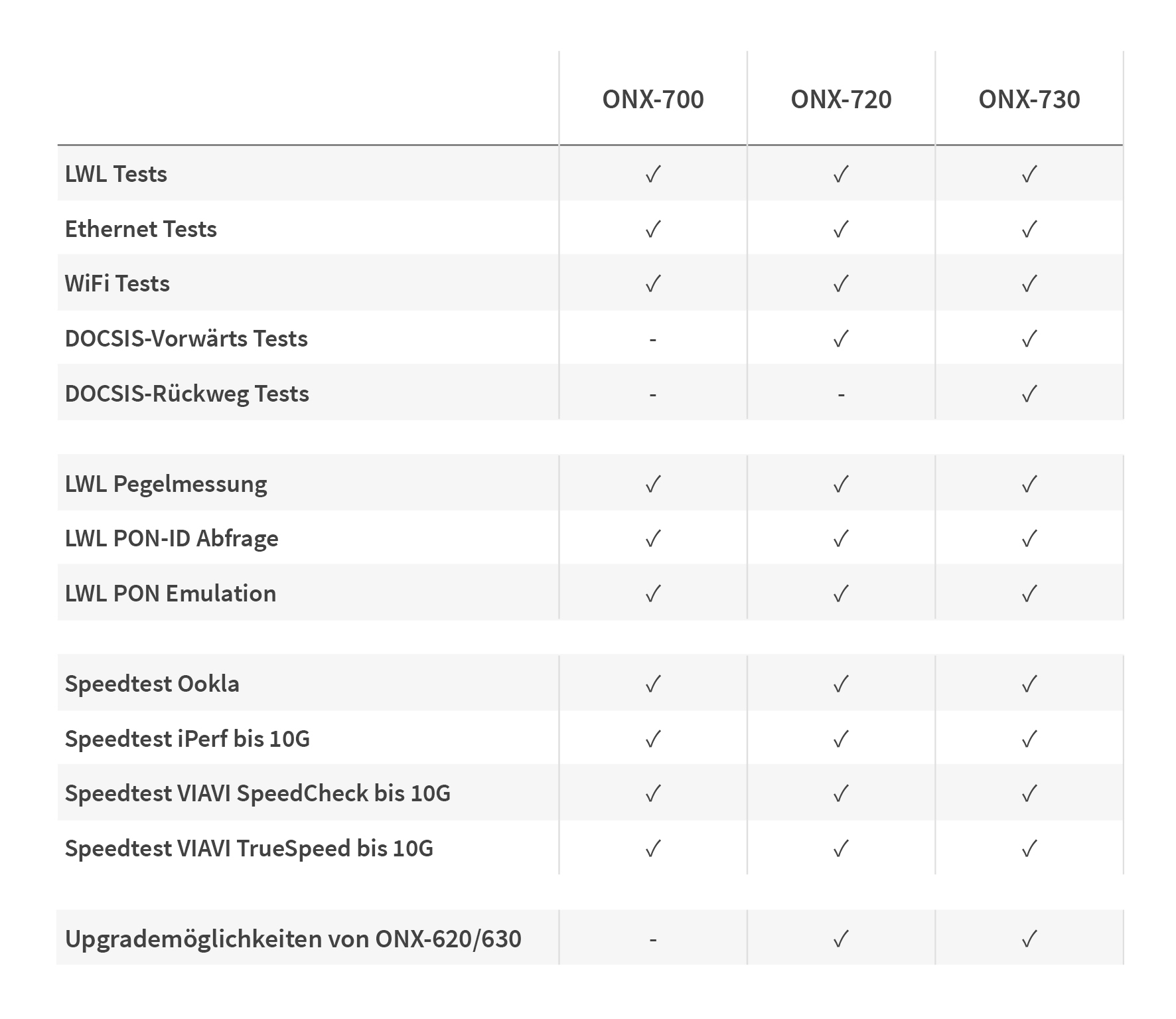This screenshot has height=1019, width=1176.
Task: Click LWL PON-ID Abfrage checkmark under ONX-720
Action: click(x=841, y=538)
